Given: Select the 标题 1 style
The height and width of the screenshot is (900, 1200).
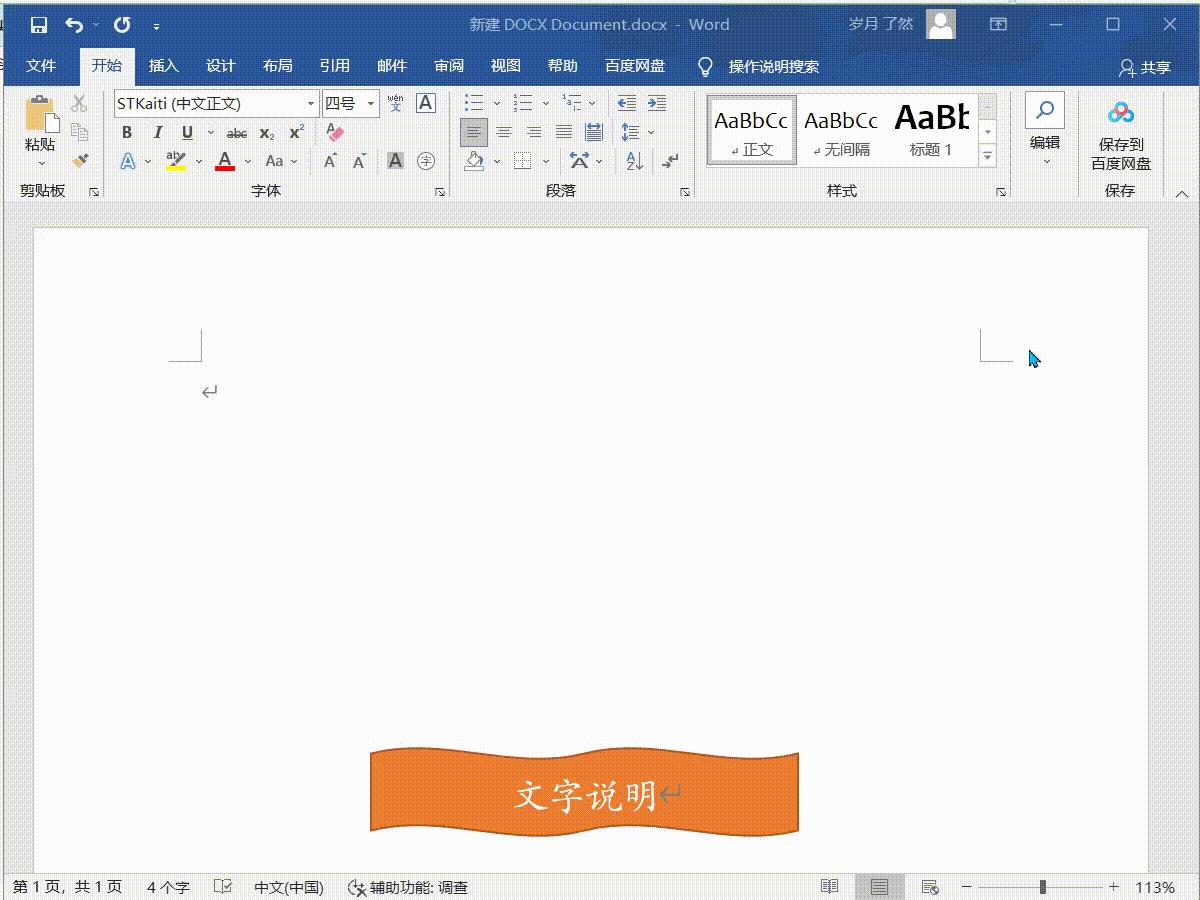Looking at the screenshot, I should [x=931, y=128].
